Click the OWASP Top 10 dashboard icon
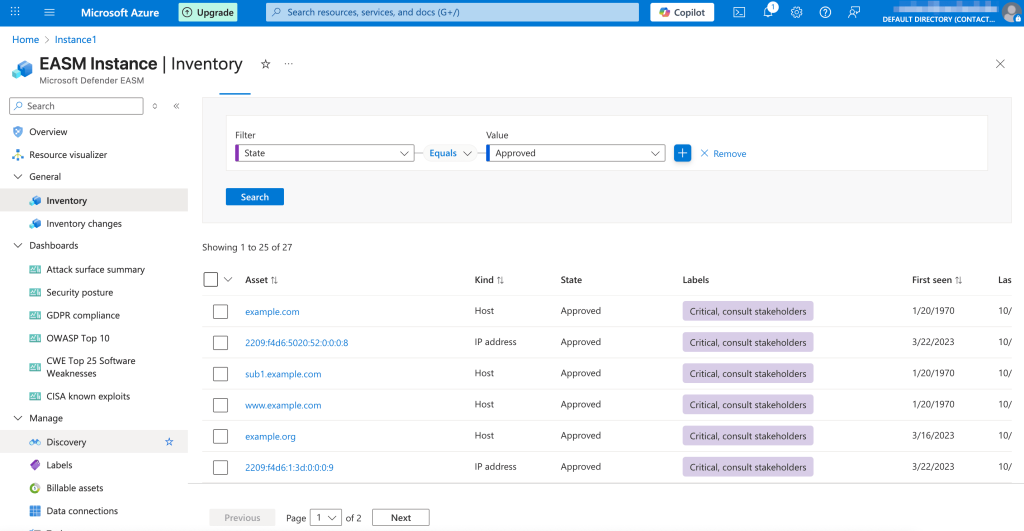The height and width of the screenshot is (531, 1024). pyautogui.click(x=35, y=338)
